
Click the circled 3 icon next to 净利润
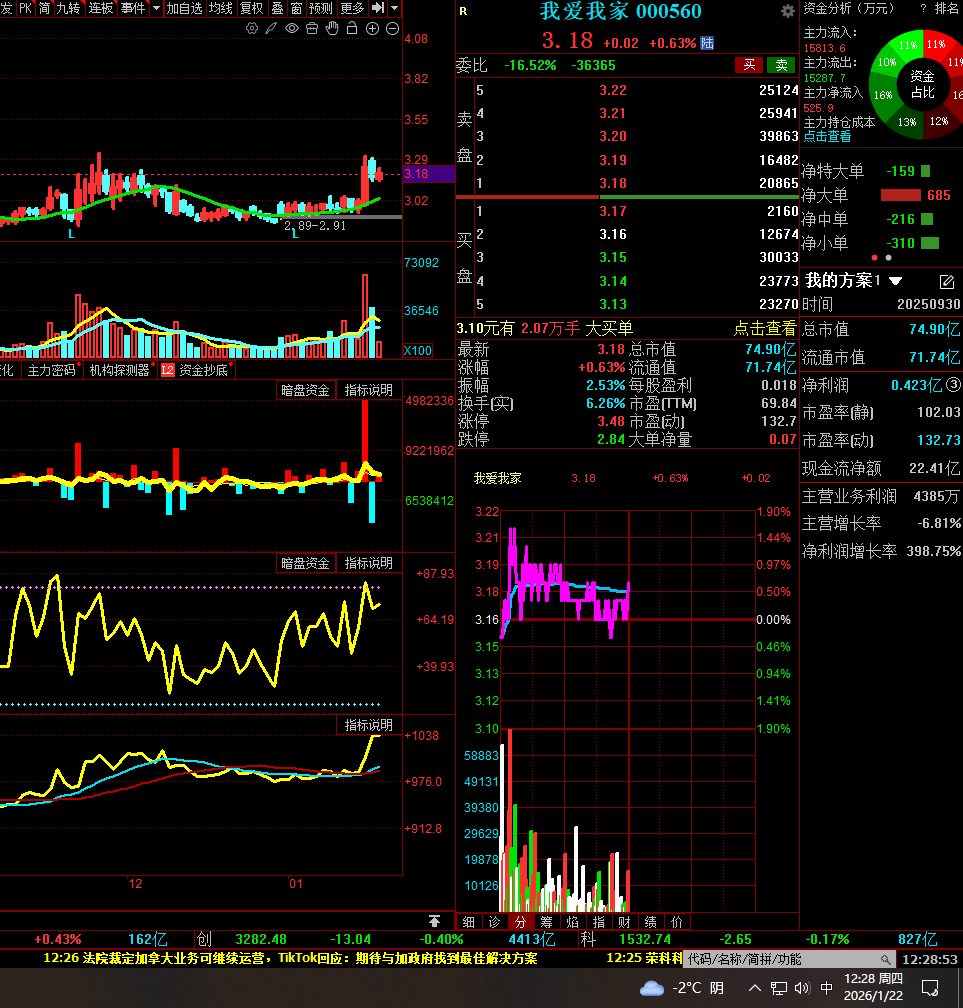[x=953, y=384]
